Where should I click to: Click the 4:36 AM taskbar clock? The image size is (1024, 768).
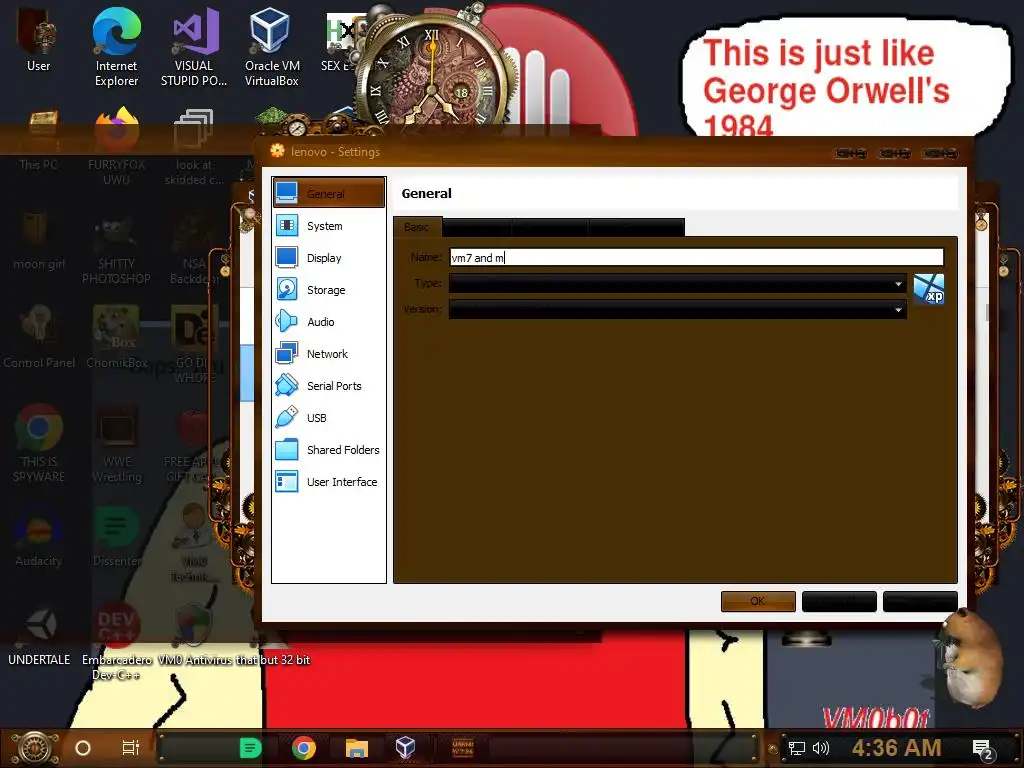click(x=897, y=748)
